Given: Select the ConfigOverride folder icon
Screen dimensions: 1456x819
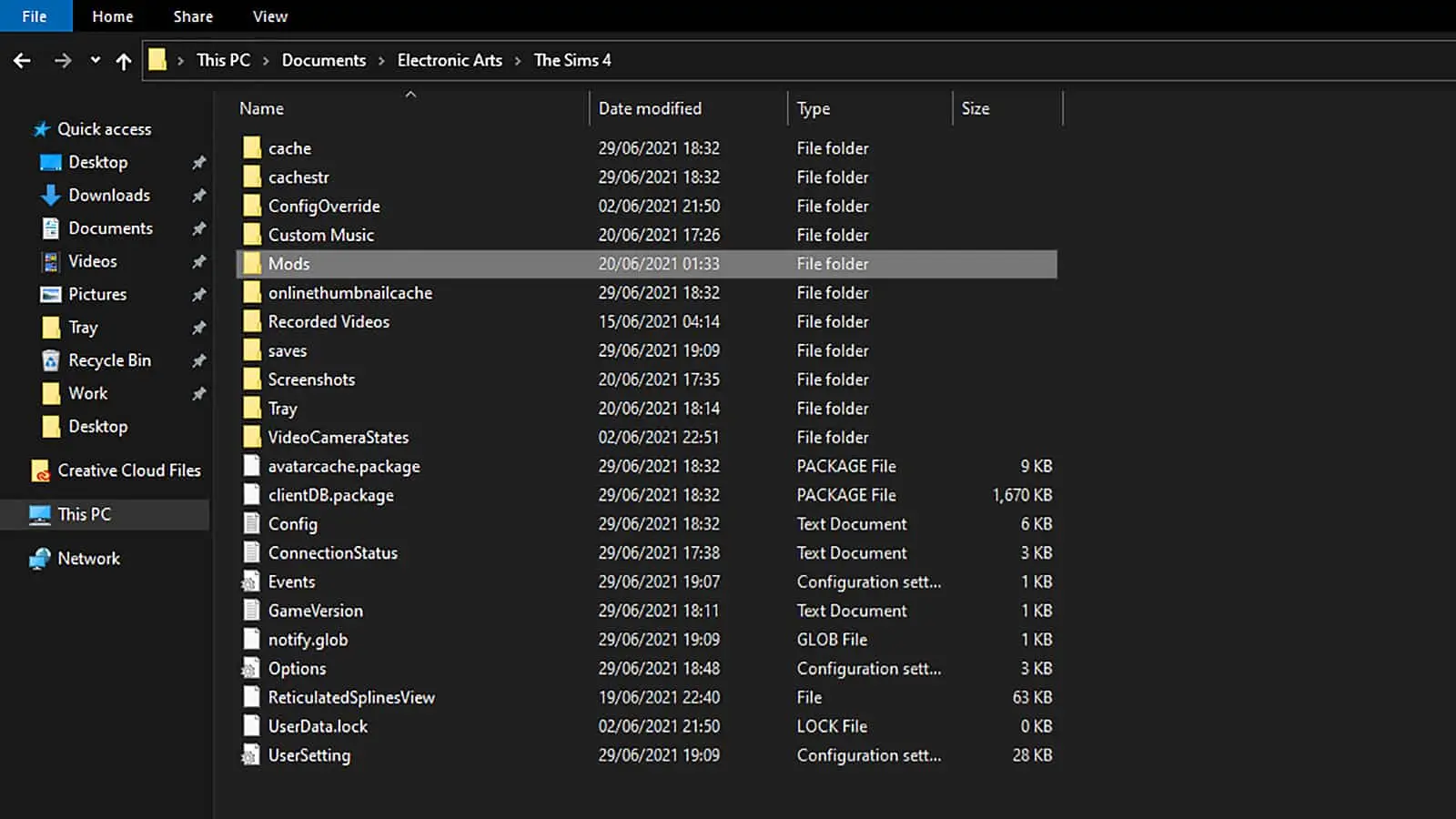Looking at the screenshot, I should click(x=252, y=206).
